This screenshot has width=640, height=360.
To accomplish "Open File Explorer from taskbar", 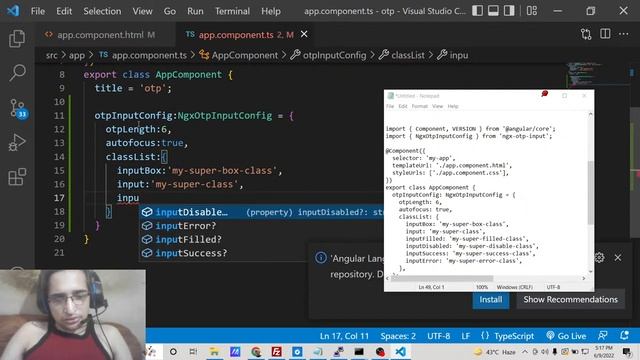I will point(214,351).
